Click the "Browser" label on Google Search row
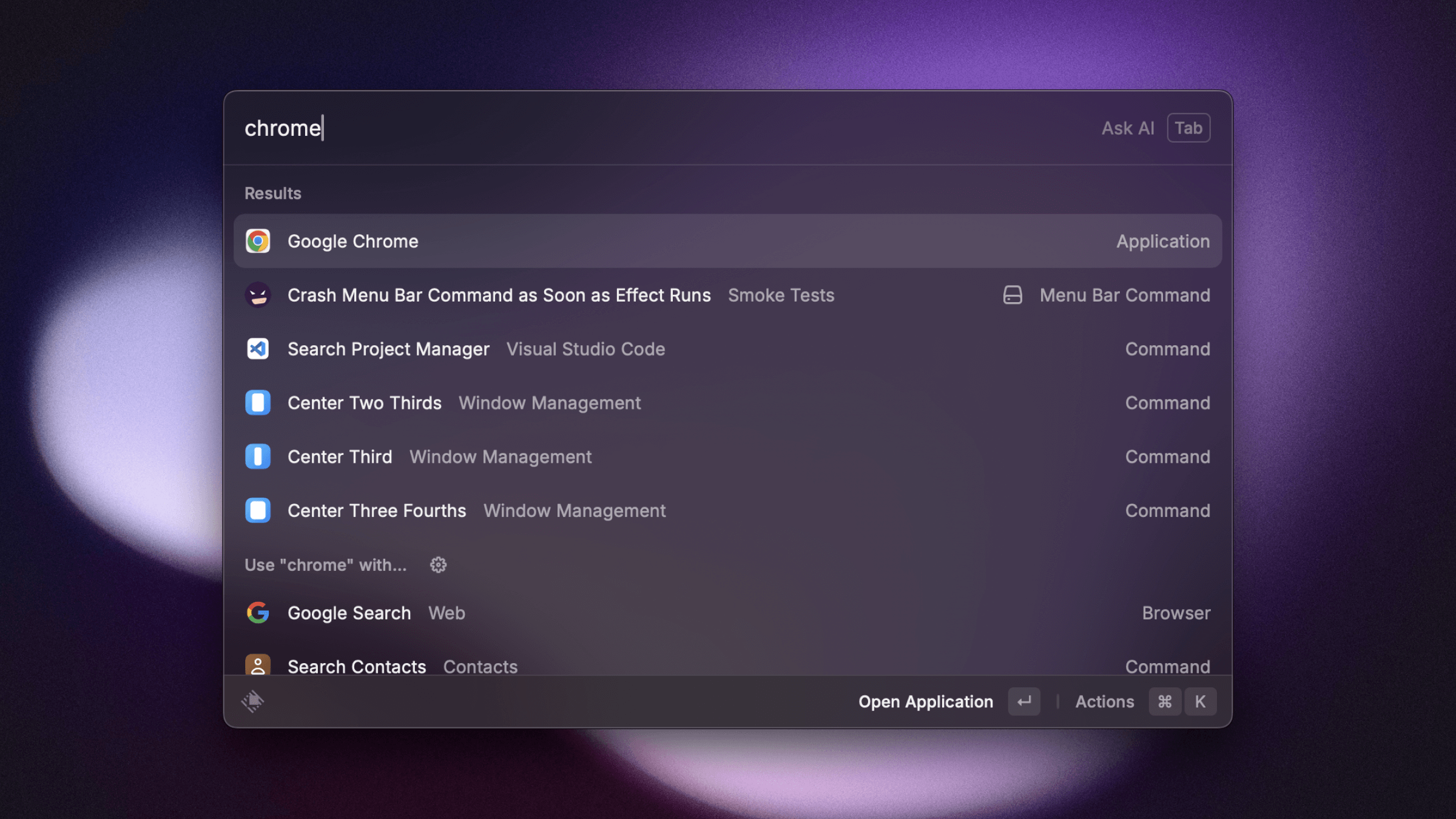1456x819 pixels. [x=1176, y=613]
